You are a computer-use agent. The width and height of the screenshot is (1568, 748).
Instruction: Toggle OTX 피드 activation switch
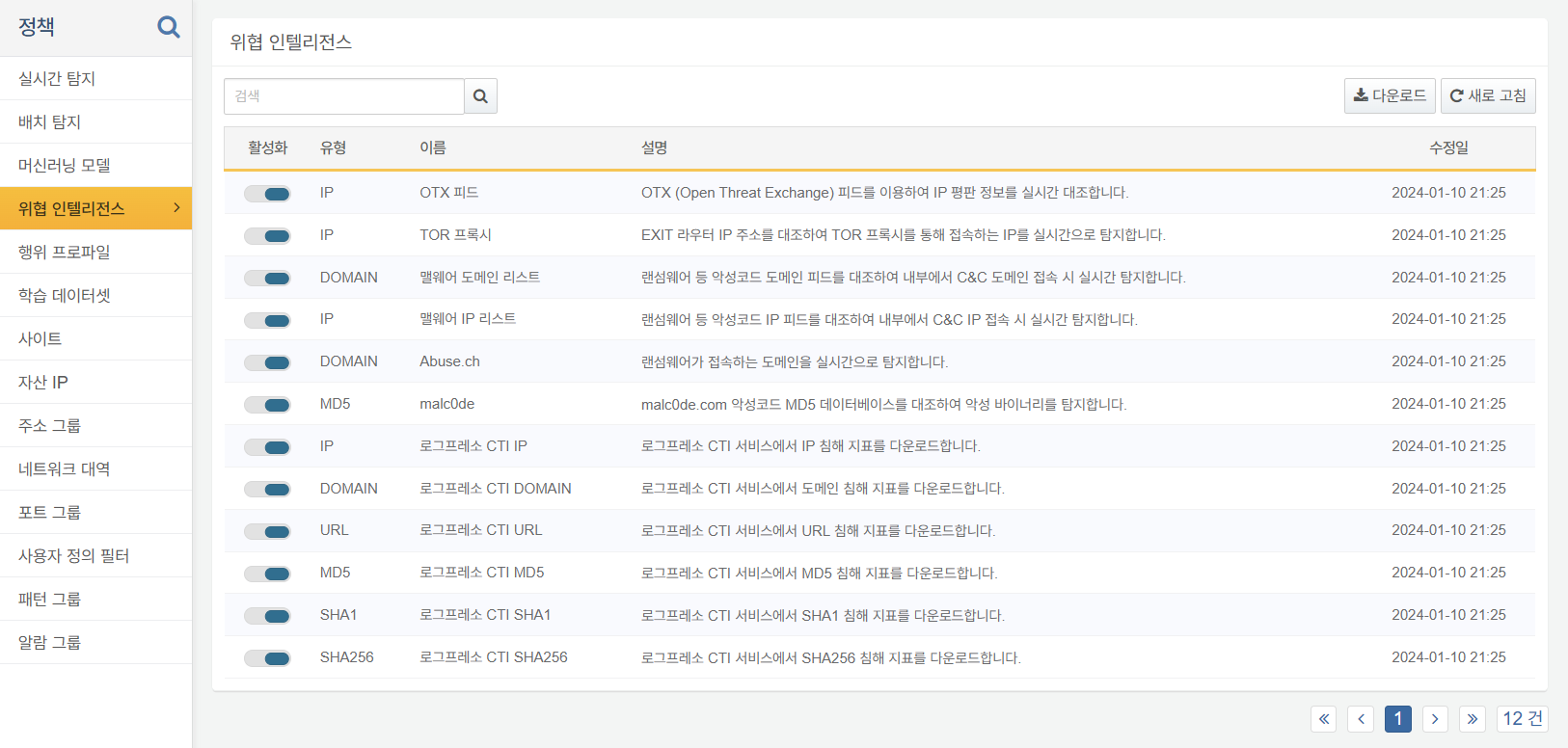pyautogui.click(x=267, y=194)
